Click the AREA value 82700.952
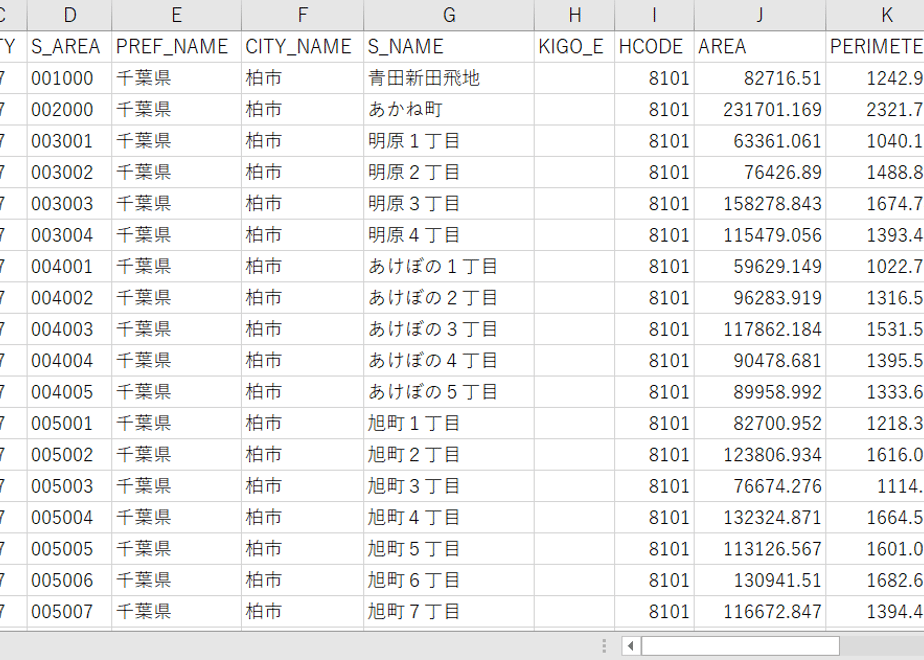This screenshot has width=924, height=660. (760, 423)
